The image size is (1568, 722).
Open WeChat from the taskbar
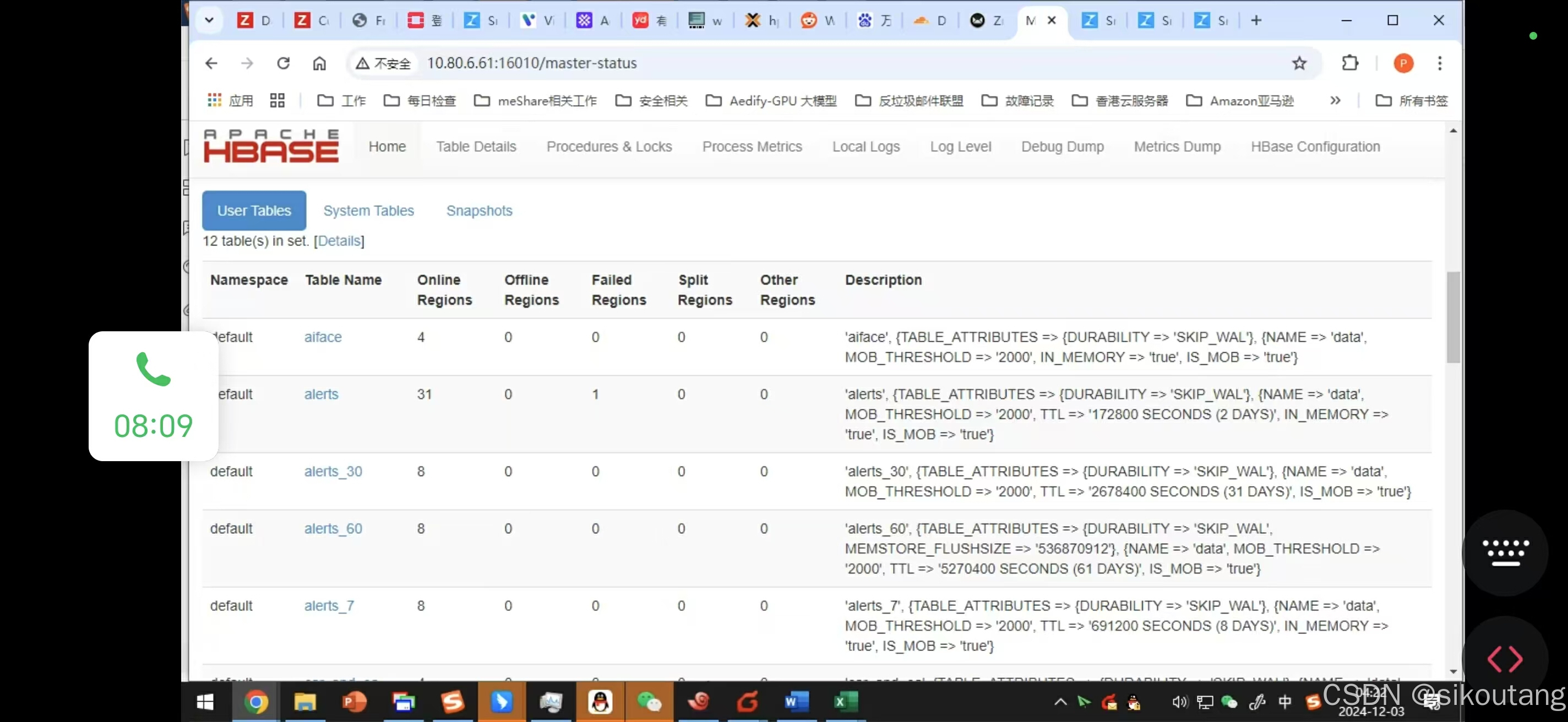(x=649, y=702)
